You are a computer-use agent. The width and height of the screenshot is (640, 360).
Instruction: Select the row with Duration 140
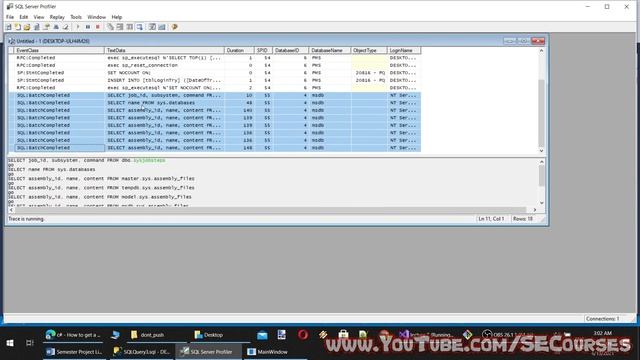(215, 110)
